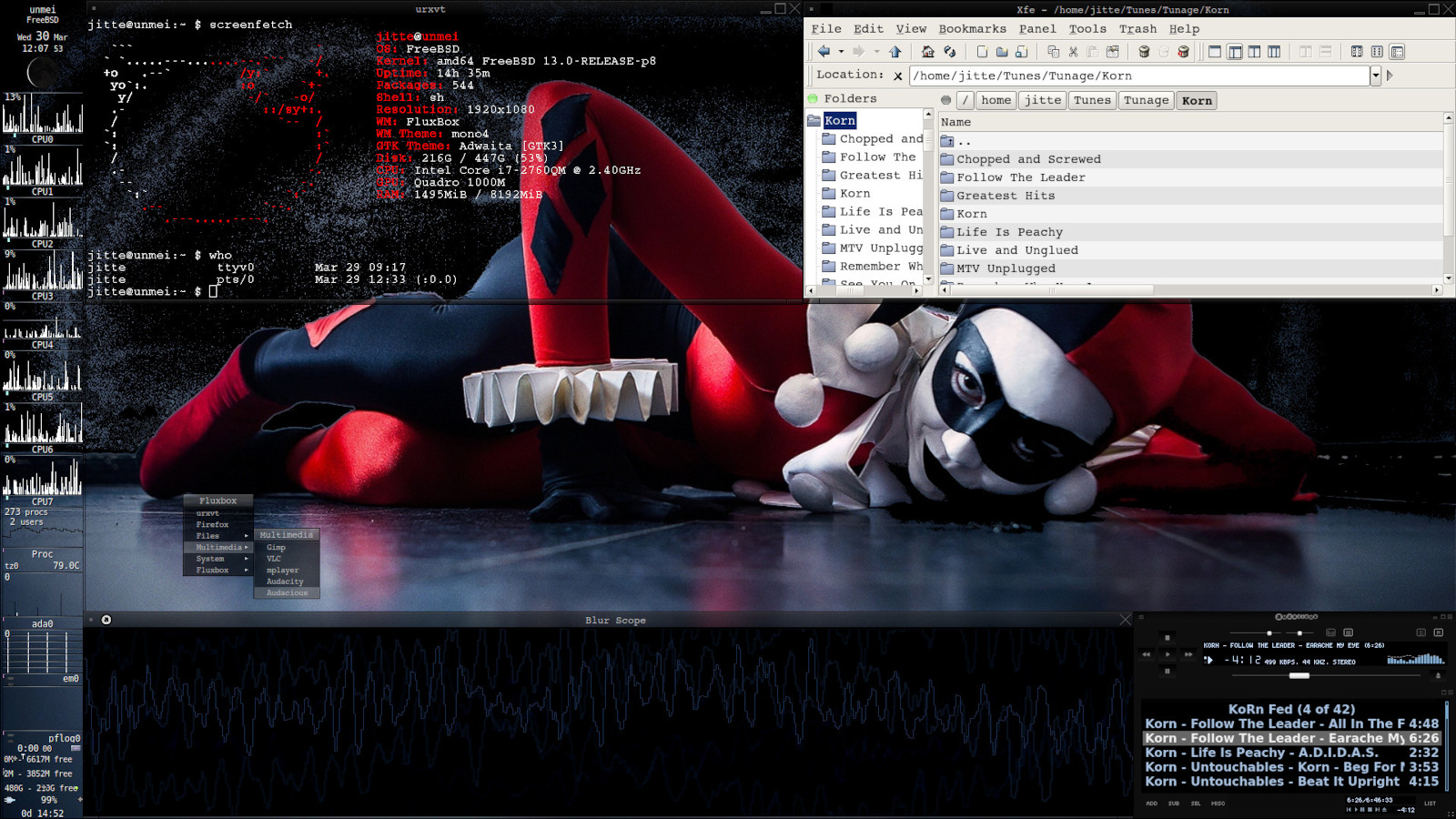Viewport: 1456px width, 819px height.
Task: Click ADD in Audacious playlist
Action: click(x=1152, y=804)
